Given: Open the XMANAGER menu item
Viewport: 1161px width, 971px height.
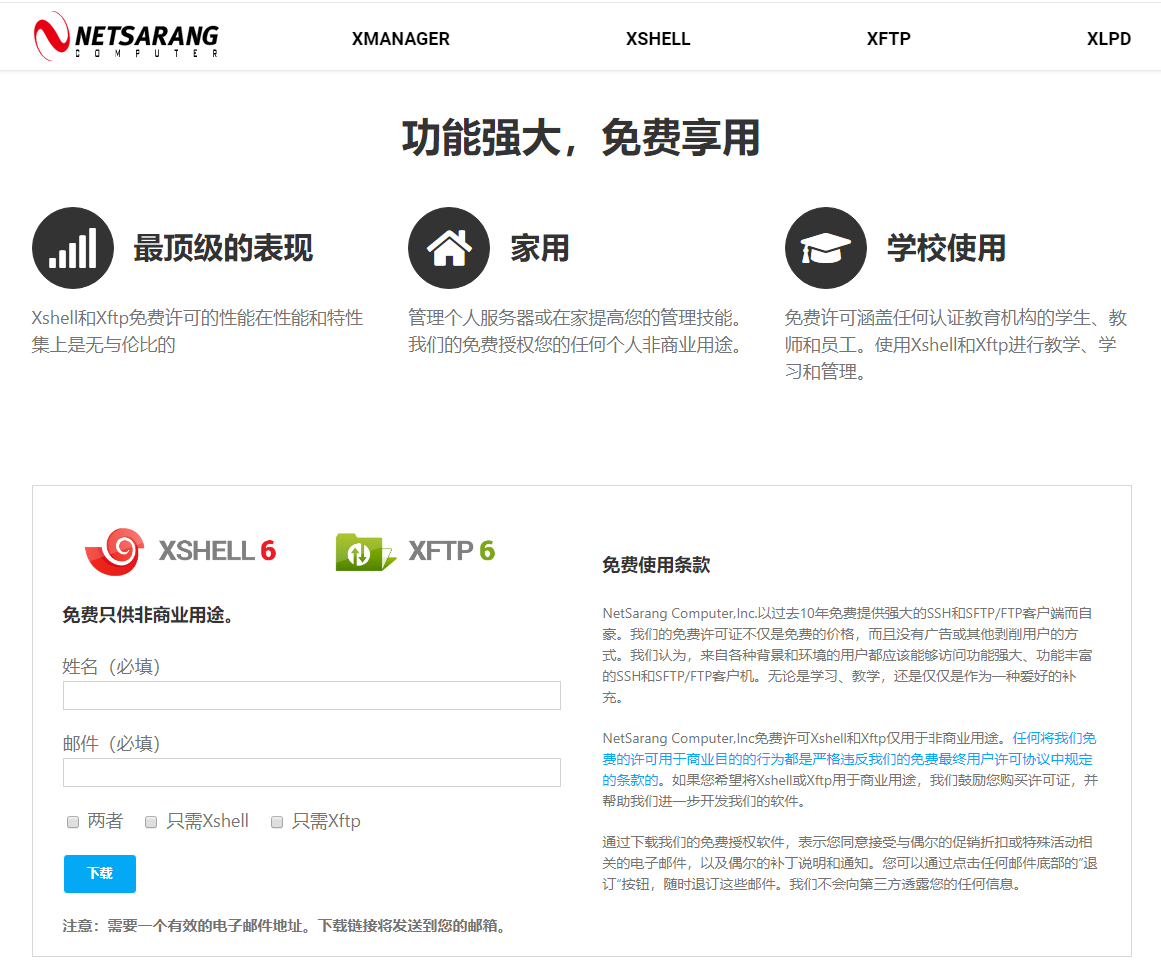Looking at the screenshot, I should click(401, 39).
